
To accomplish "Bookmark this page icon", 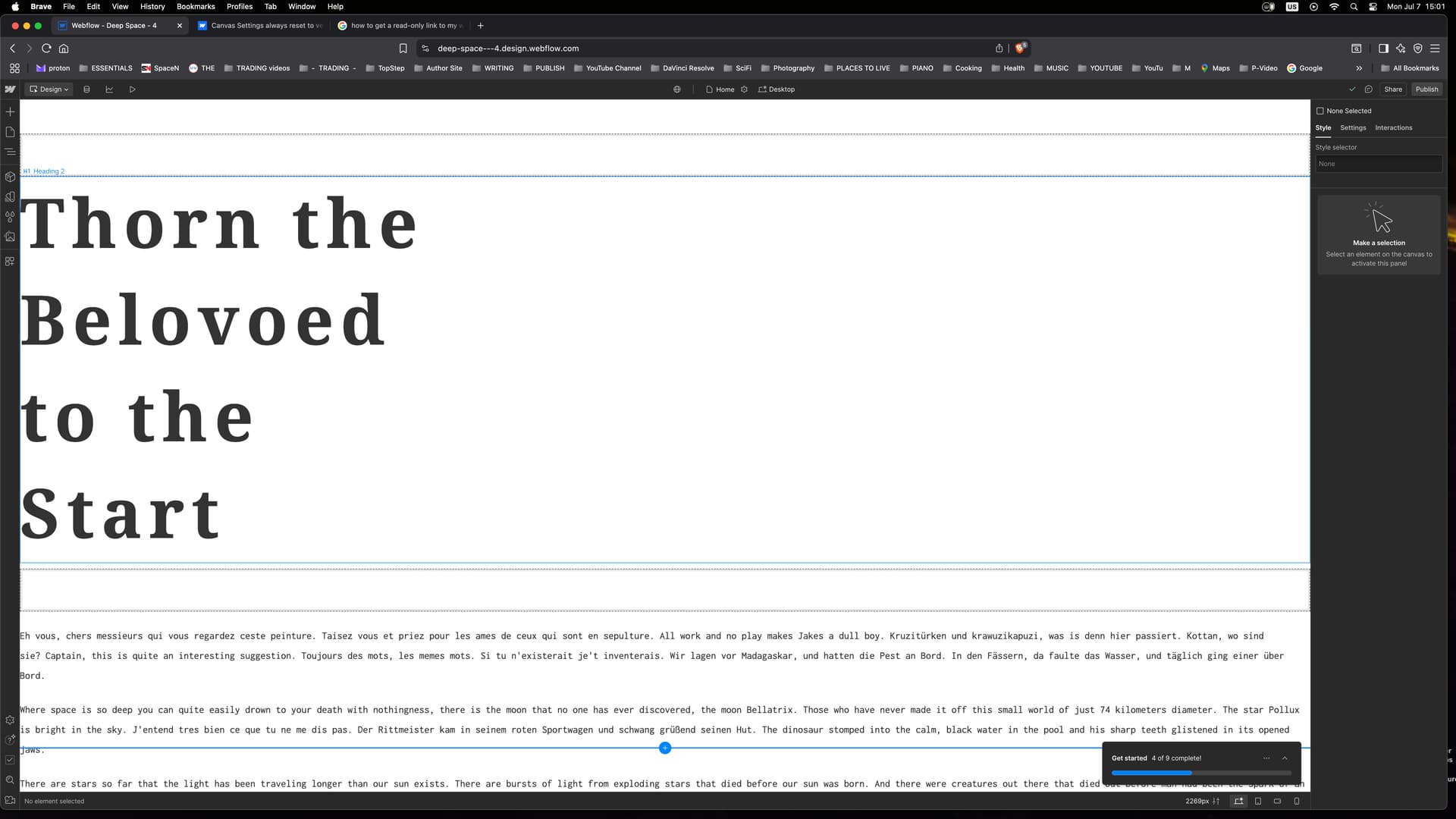I will pos(403,48).
